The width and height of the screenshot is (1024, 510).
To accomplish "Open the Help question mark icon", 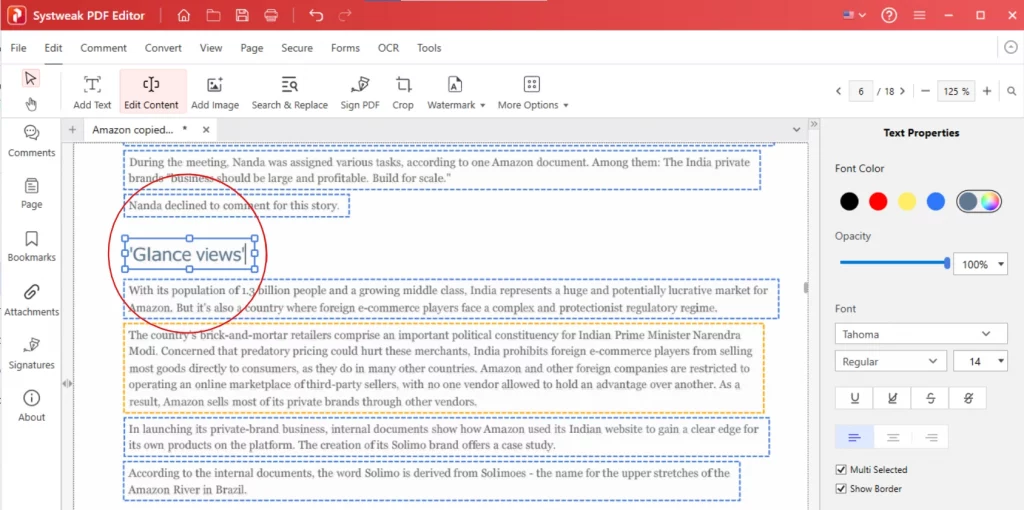I will pyautogui.click(x=889, y=15).
